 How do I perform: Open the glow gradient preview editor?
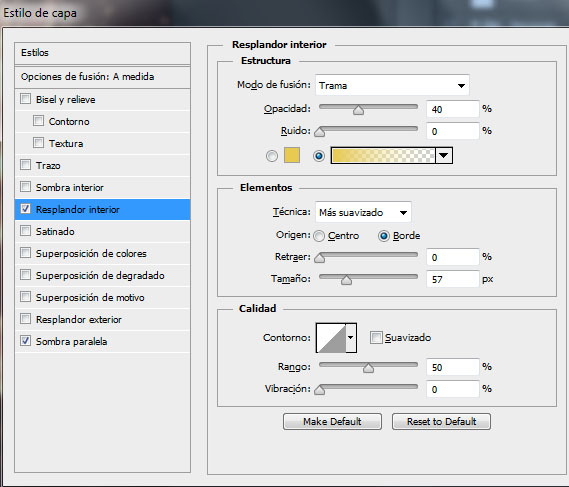[383, 155]
